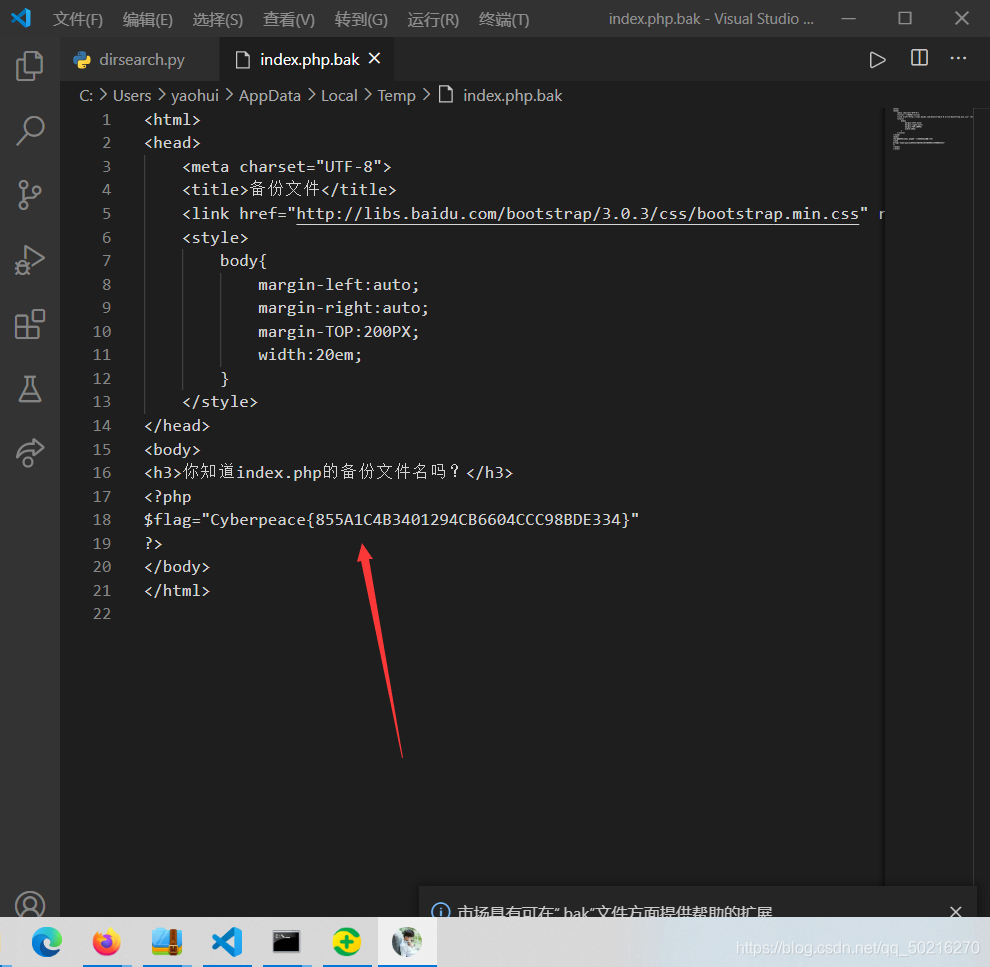Screen dimensions: 990x967
Task: Open the Testing flask view
Action: pos(30,389)
